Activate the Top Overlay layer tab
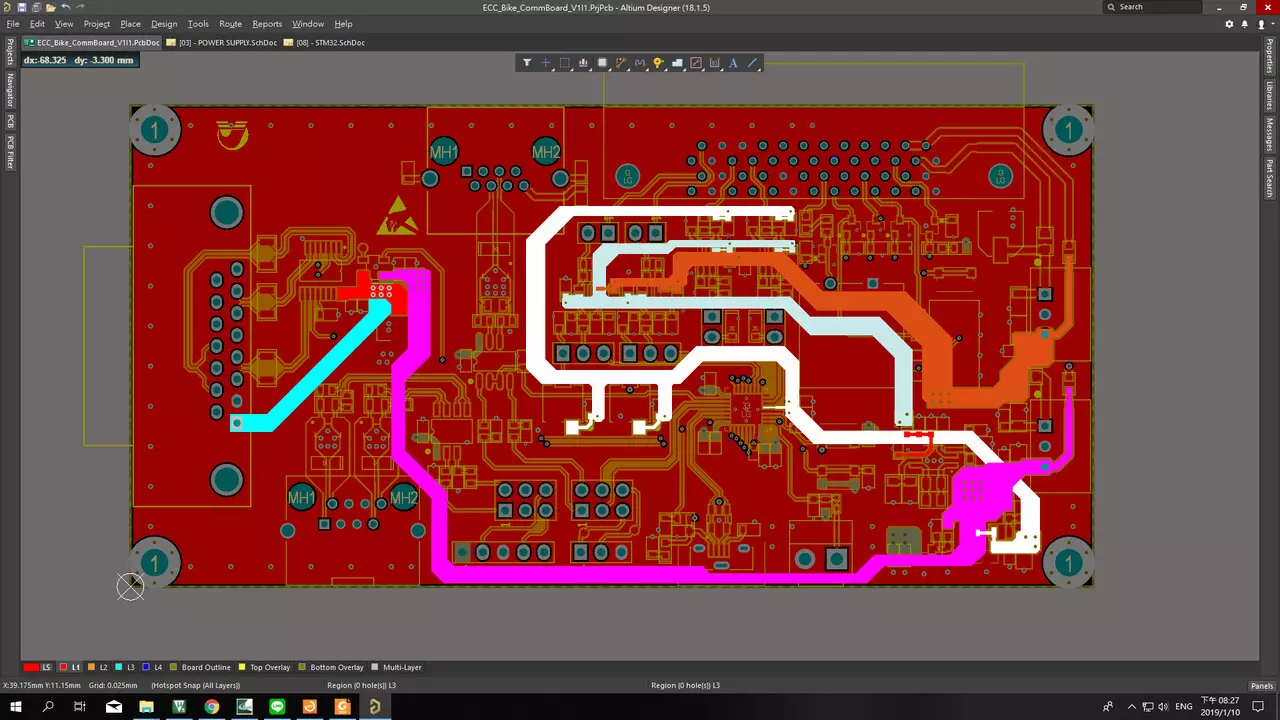Viewport: 1280px width, 720px height. coord(269,667)
